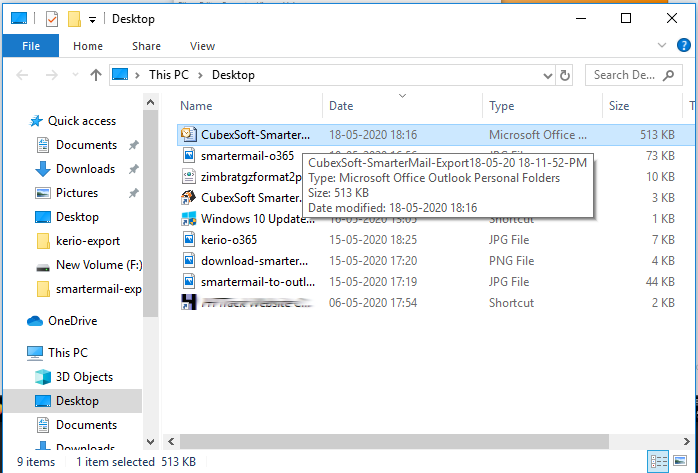This screenshot has width=698, height=473.
Task: Click the Properties quick access toolbar icon
Action: click(52, 19)
